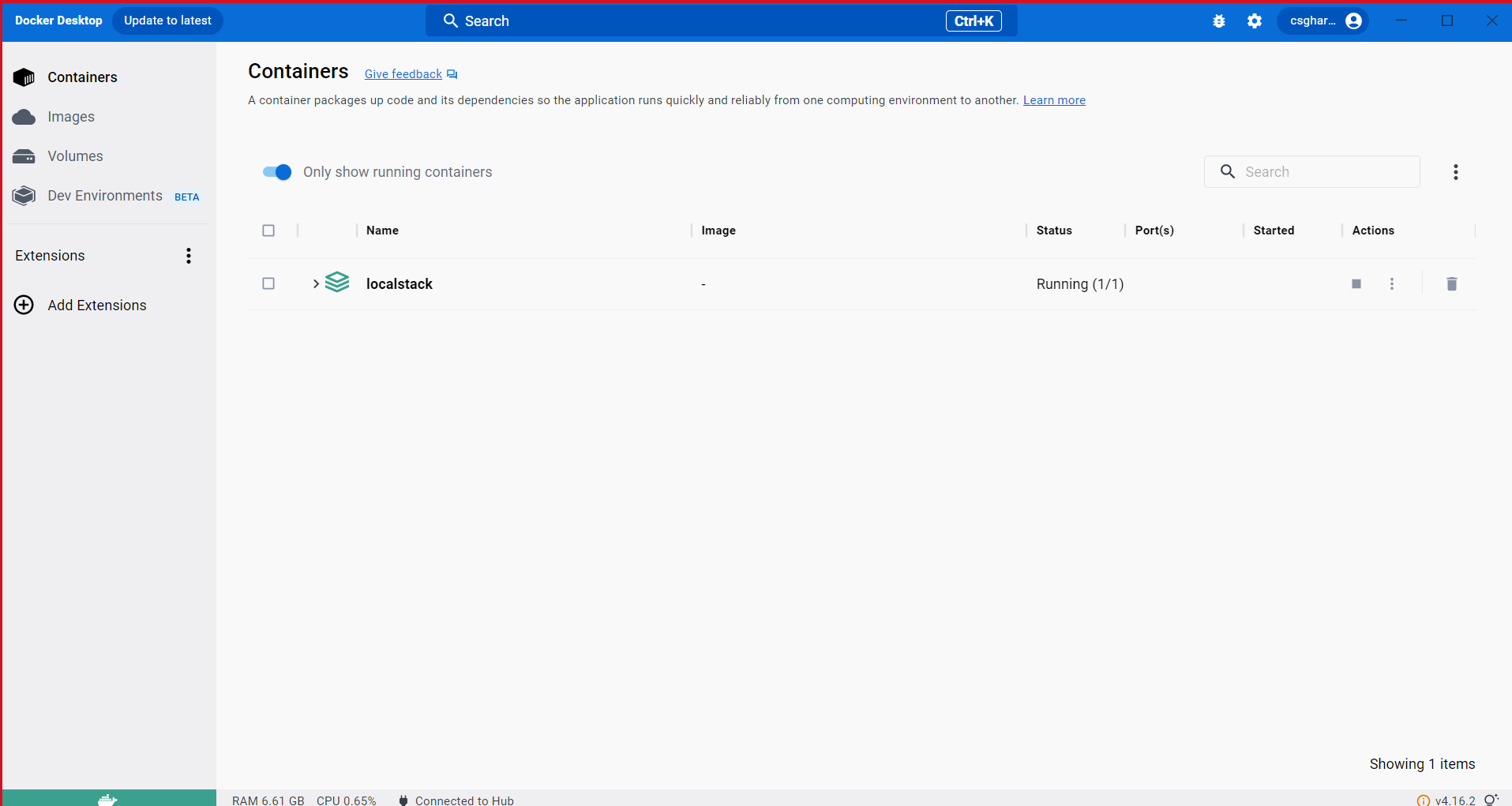The image size is (1512, 806).
Task: Stop the localstack container
Action: coord(1356,283)
